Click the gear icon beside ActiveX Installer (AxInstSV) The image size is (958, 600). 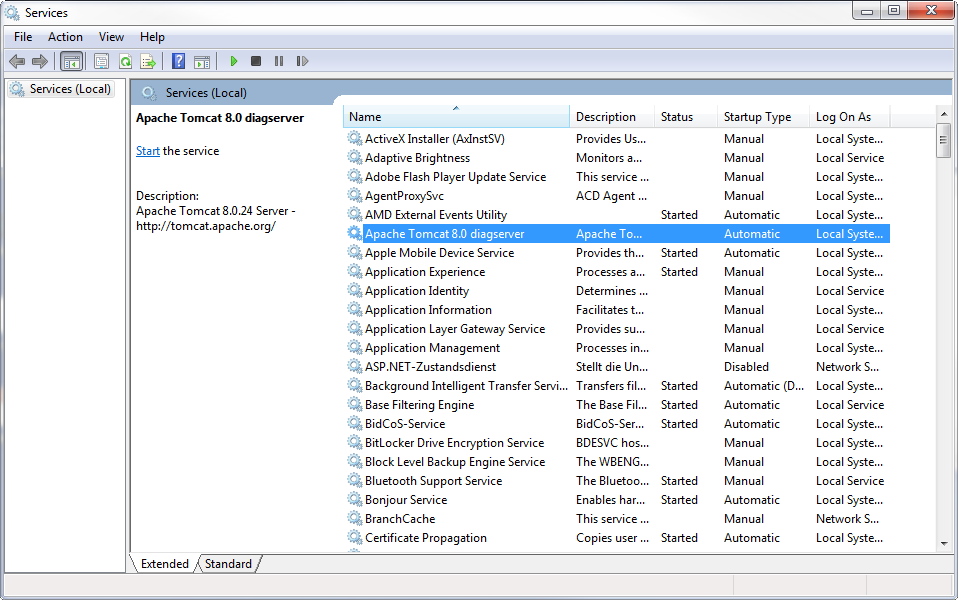coord(355,139)
